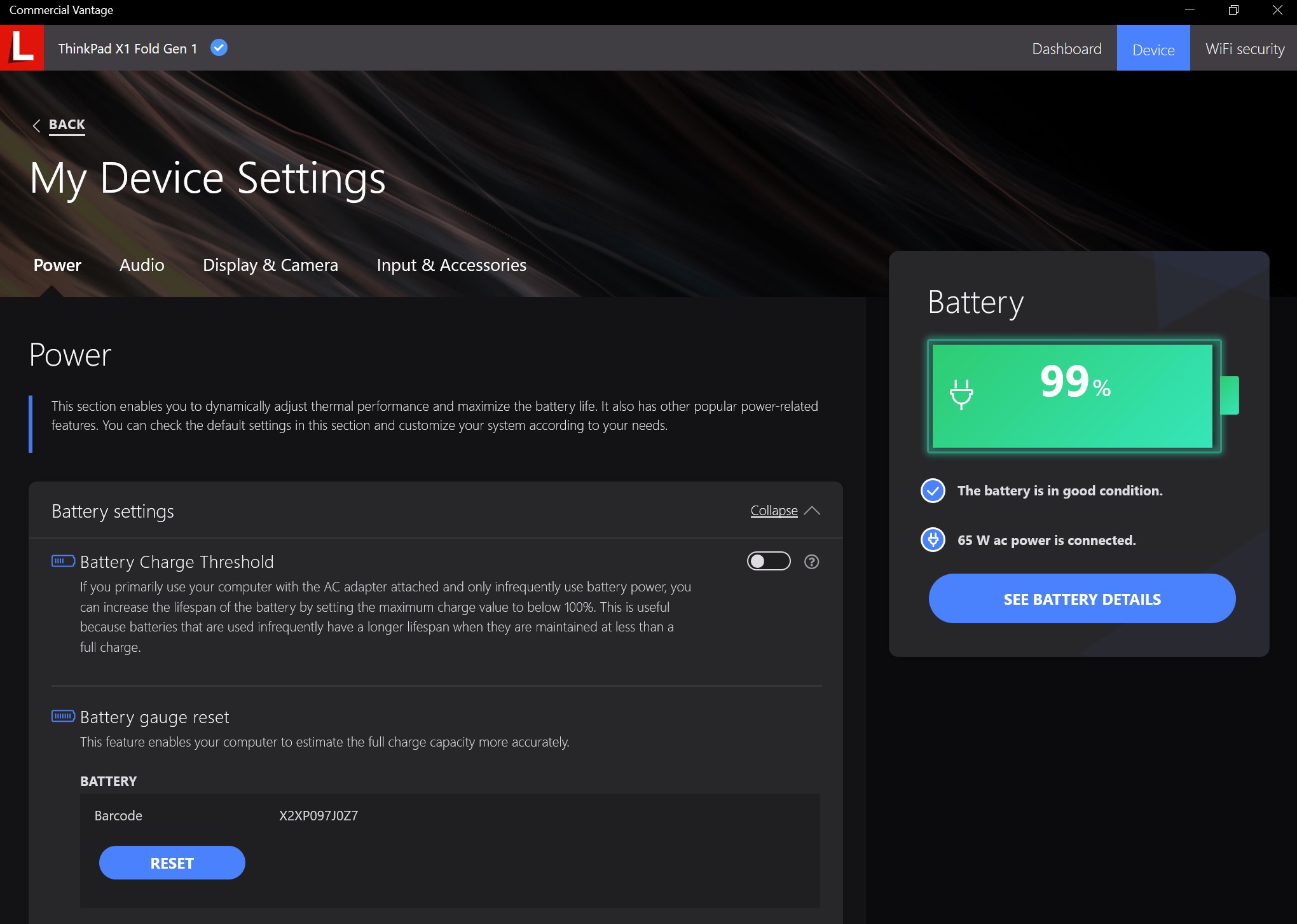Open the Audio tab

142,265
